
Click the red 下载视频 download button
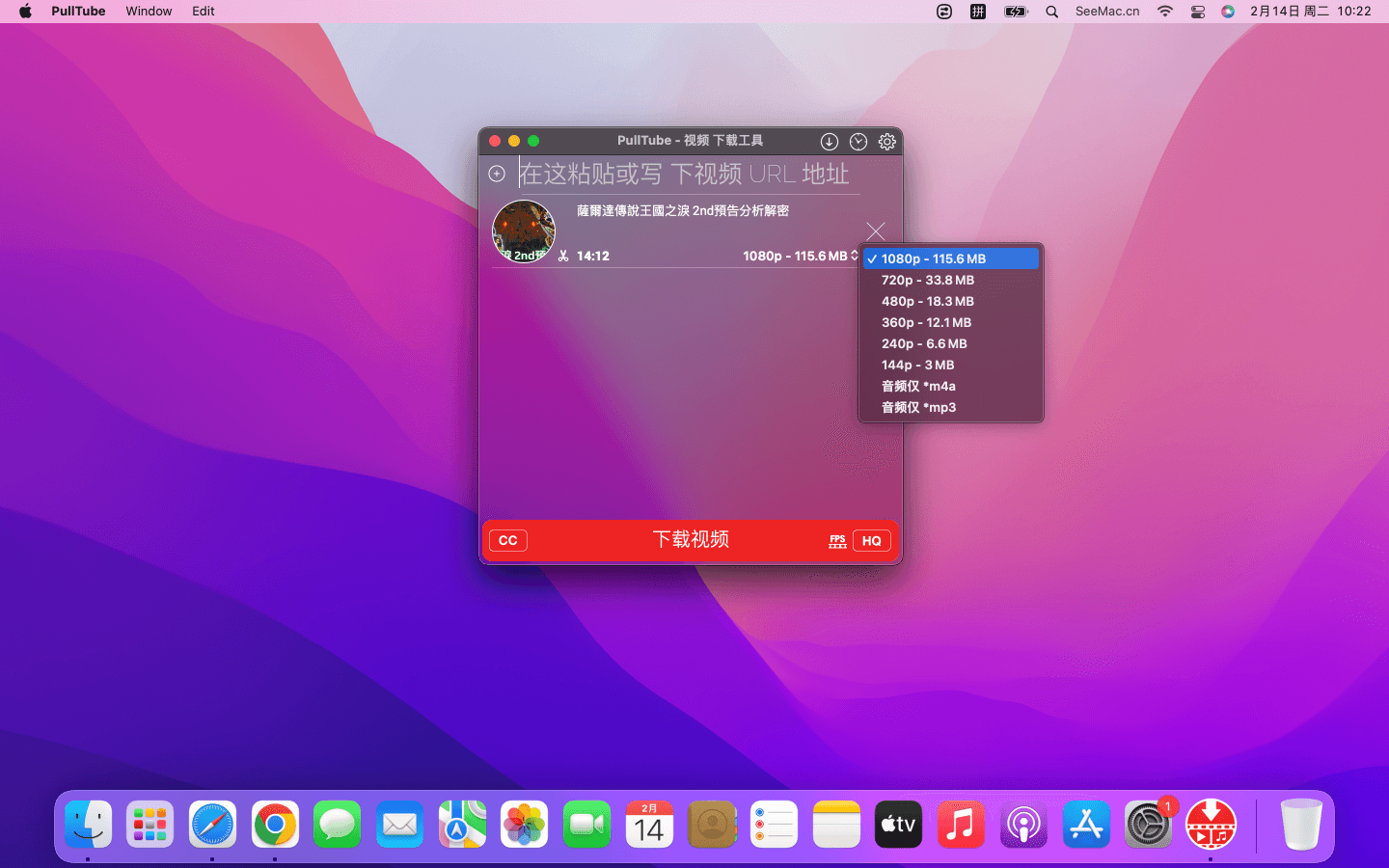point(691,540)
